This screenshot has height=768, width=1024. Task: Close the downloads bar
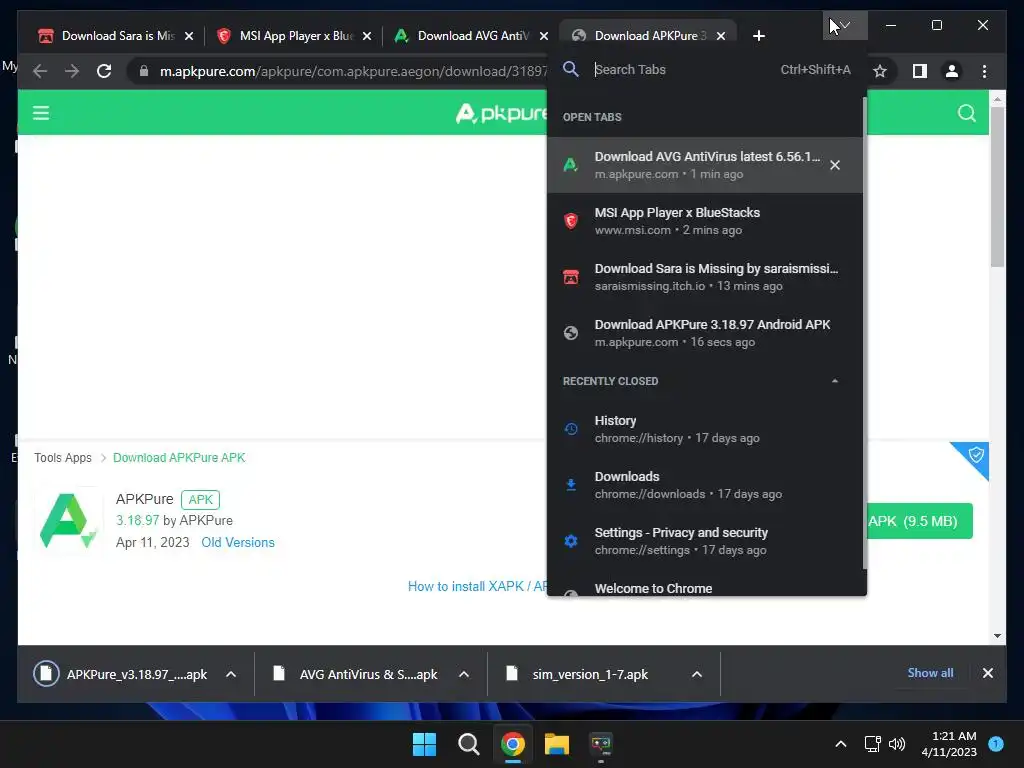tap(987, 673)
